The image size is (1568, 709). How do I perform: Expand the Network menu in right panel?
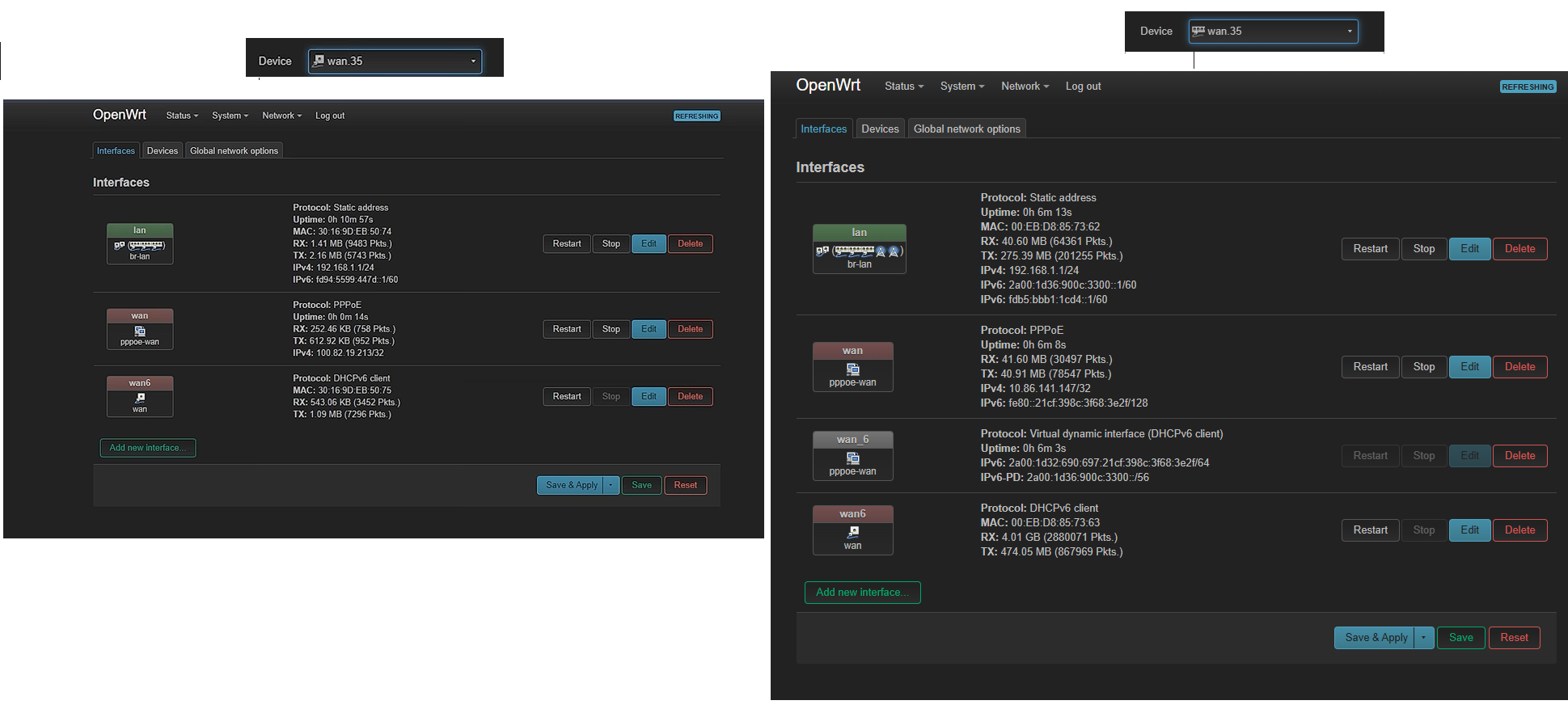(x=1025, y=87)
